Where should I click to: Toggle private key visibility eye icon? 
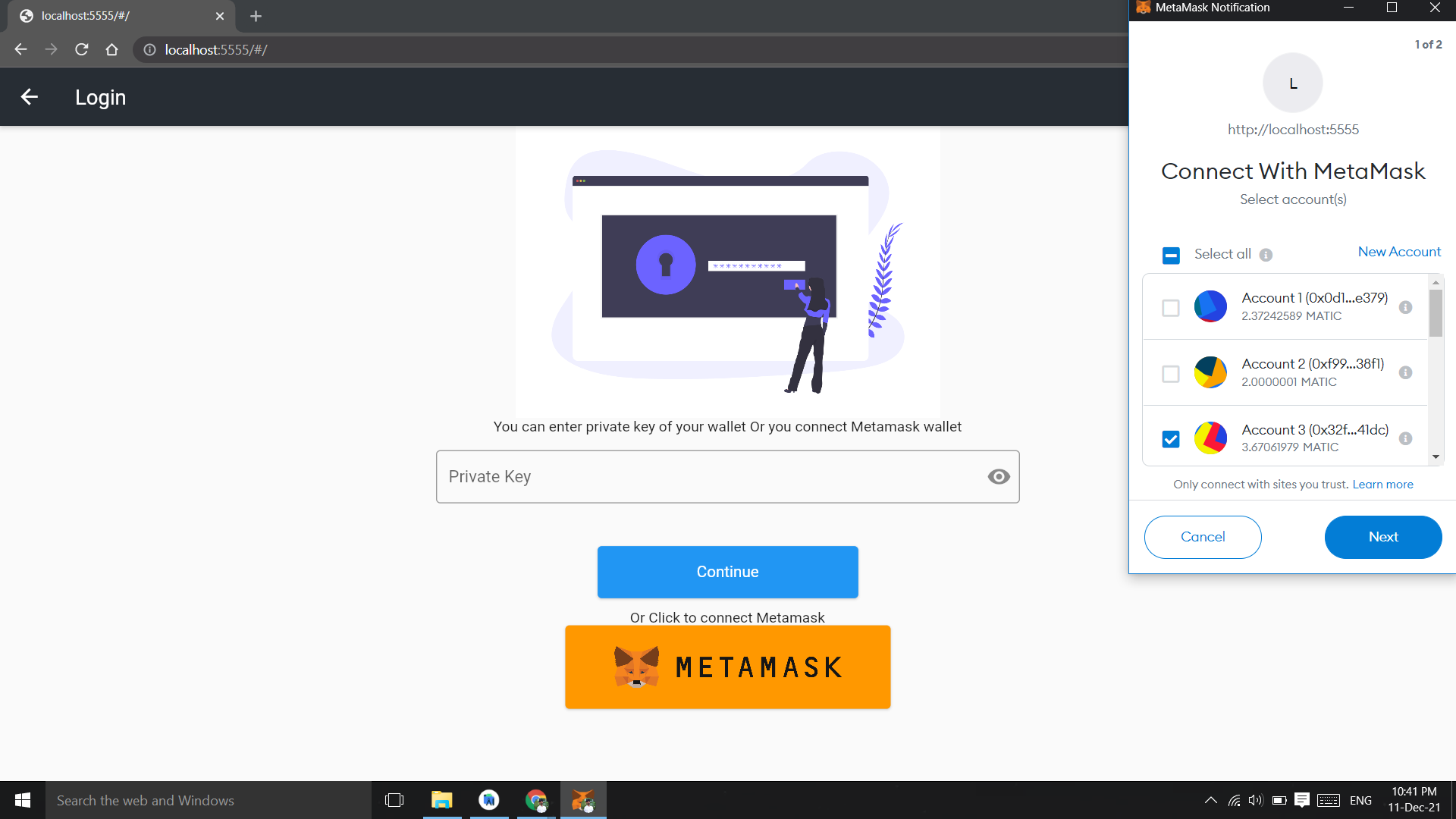999,476
